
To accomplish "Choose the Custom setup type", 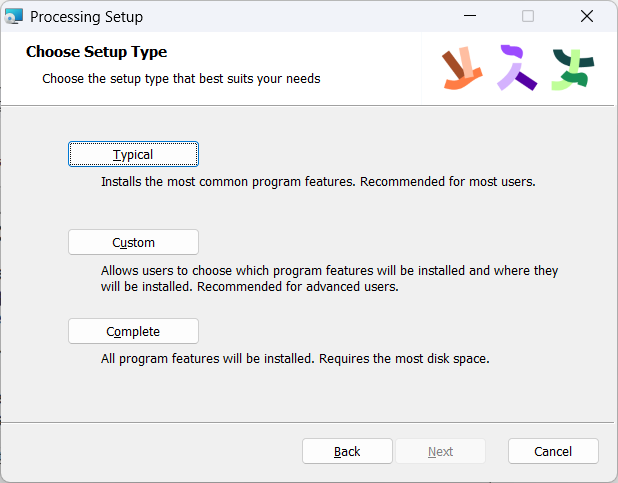I will (133, 242).
